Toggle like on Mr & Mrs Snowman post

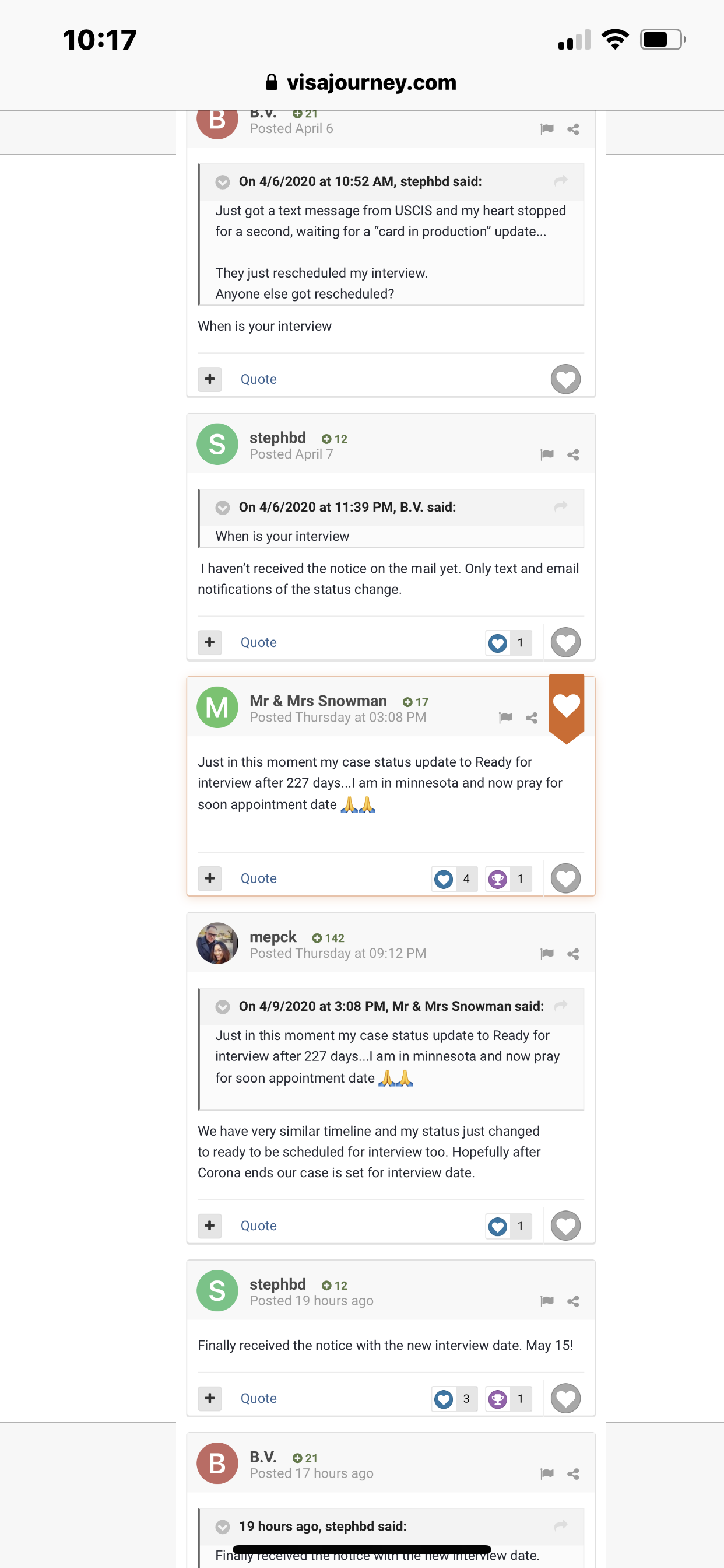click(565, 879)
